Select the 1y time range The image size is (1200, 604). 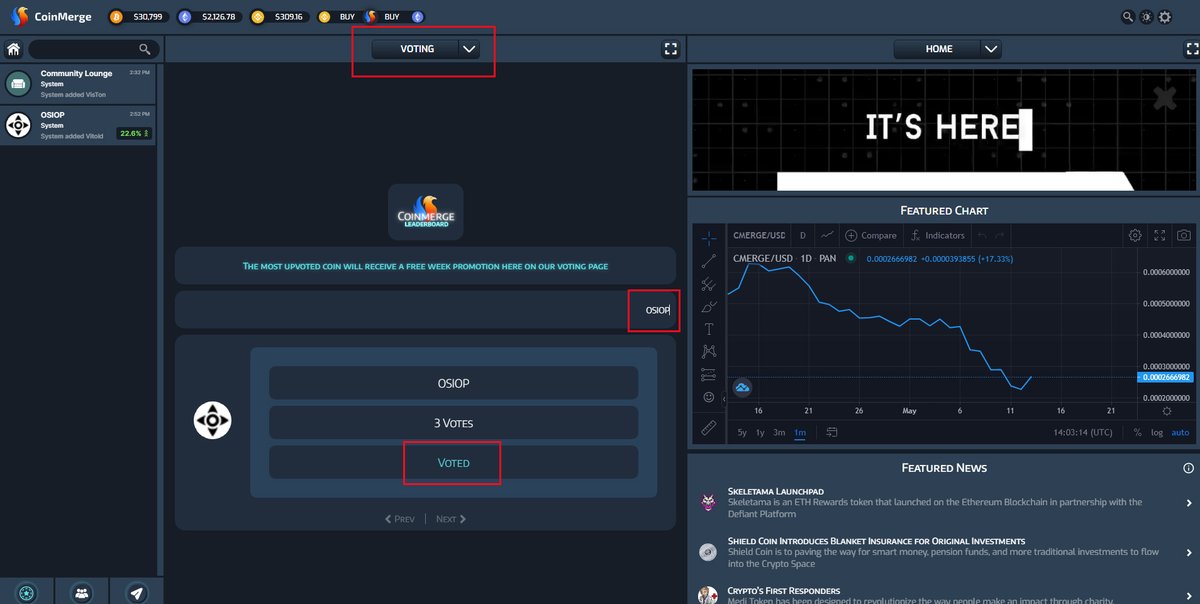click(x=760, y=433)
